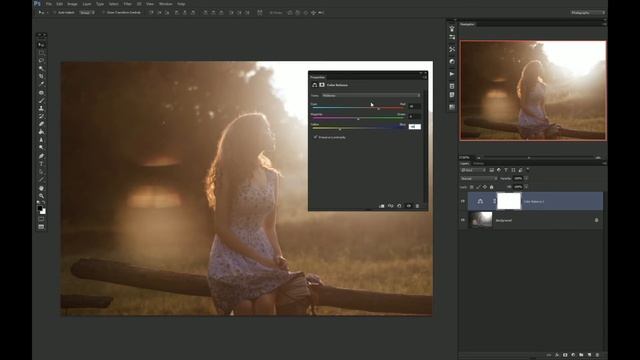Adjust the Magenta-Green slider handle
Viewport: 640px width, 360px height.
[x=358, y=119]
